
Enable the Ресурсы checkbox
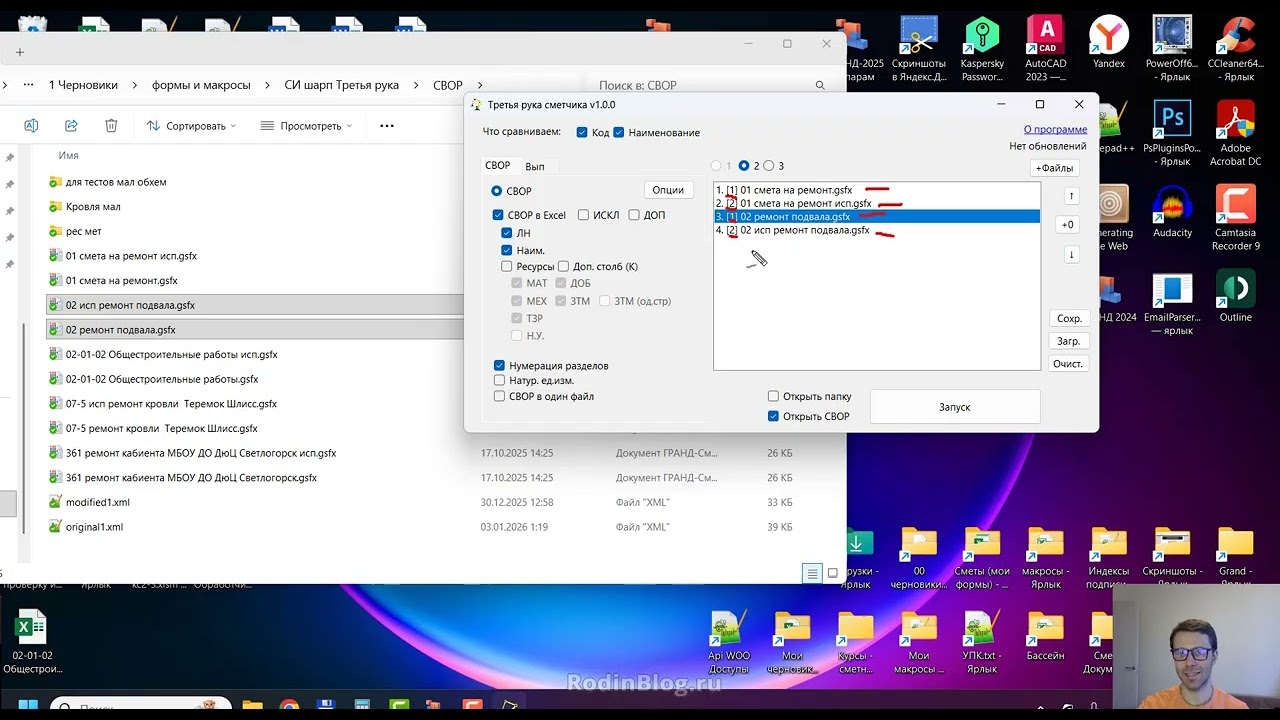[x=507, y=267]
